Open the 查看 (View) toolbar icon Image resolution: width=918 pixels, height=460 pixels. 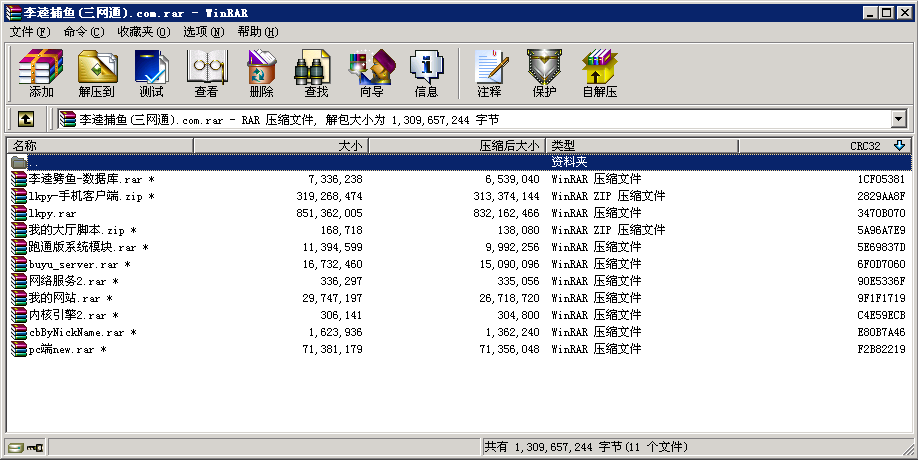pos(206,74)
